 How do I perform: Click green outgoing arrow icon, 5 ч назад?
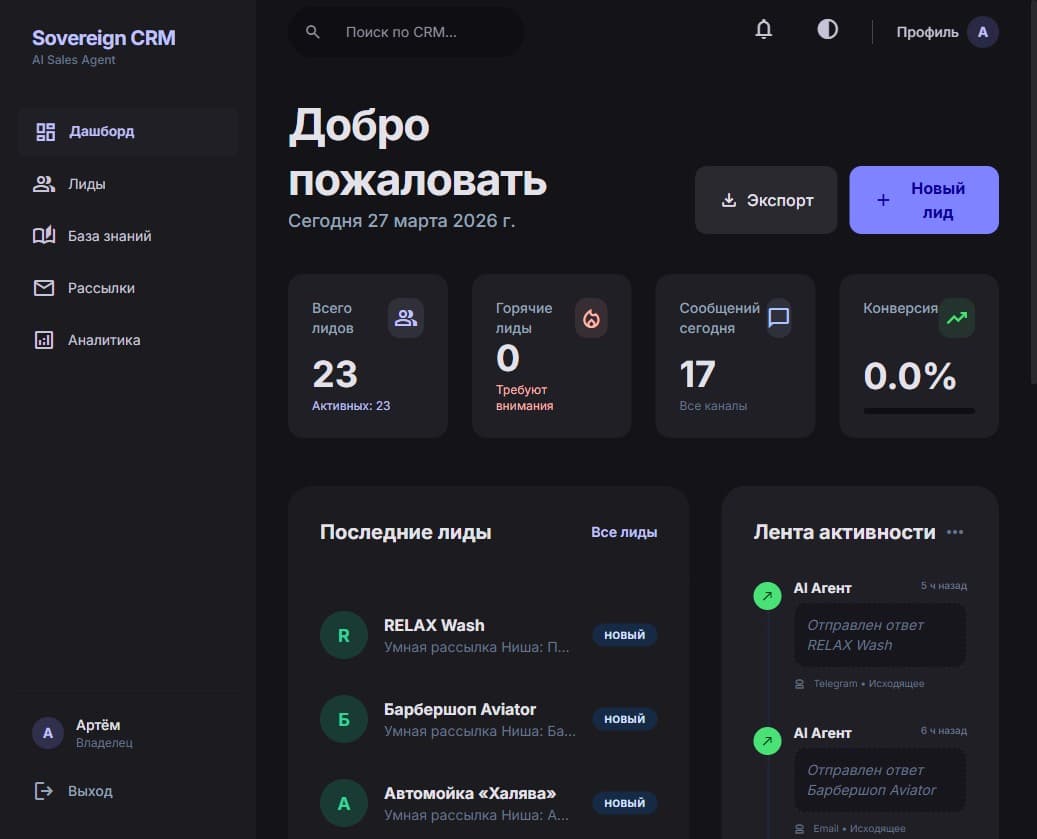767,596
